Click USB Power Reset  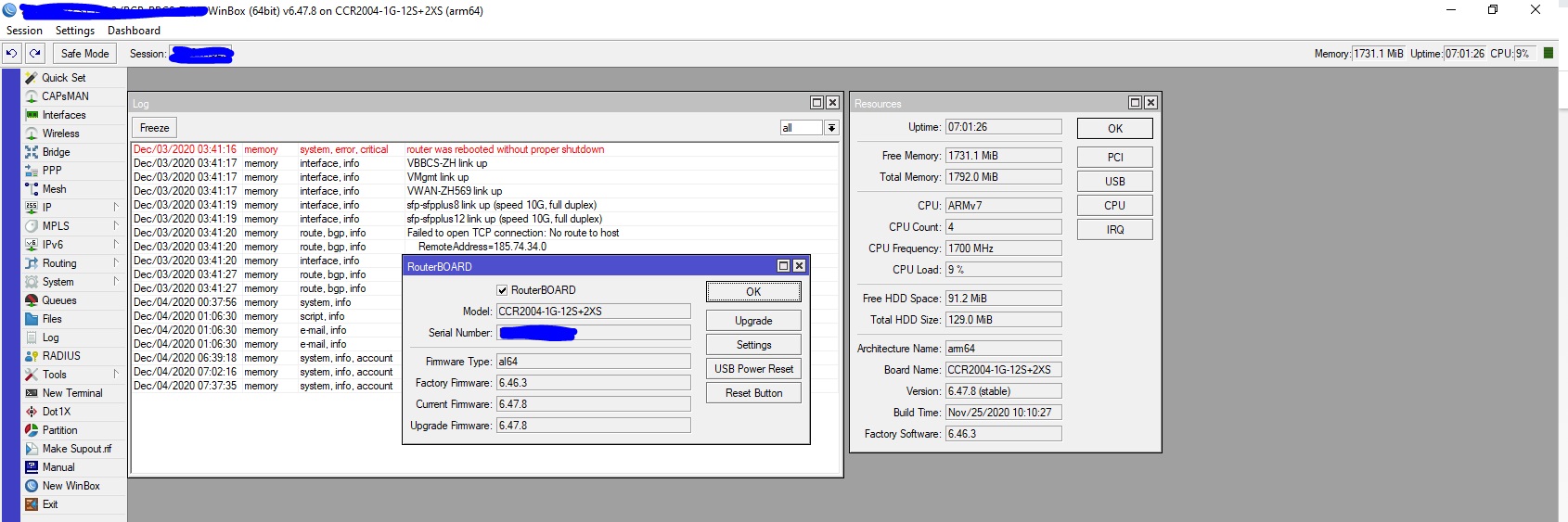[x=753, y=369]
